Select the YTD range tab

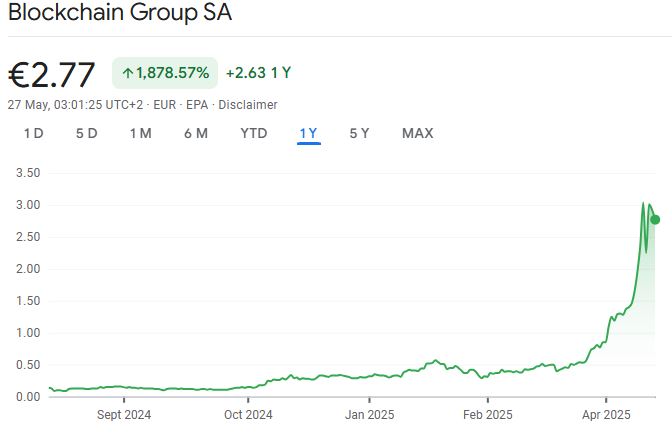[x=254, y=133]
